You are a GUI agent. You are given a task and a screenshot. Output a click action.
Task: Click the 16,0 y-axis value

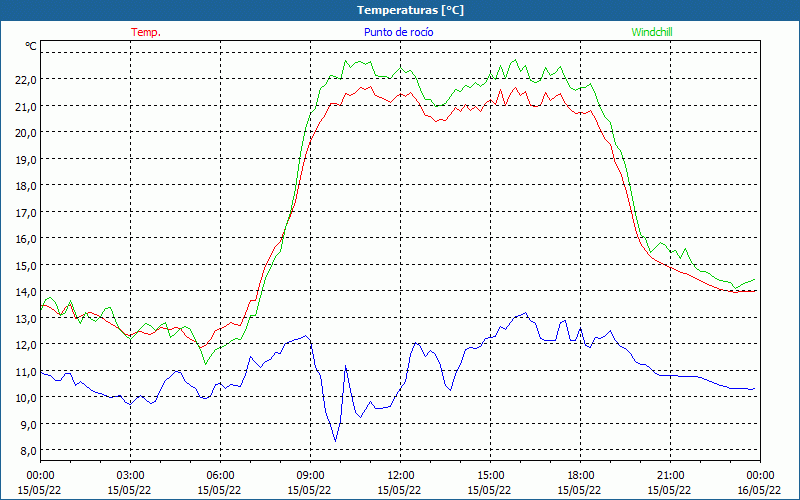(26, 239)
